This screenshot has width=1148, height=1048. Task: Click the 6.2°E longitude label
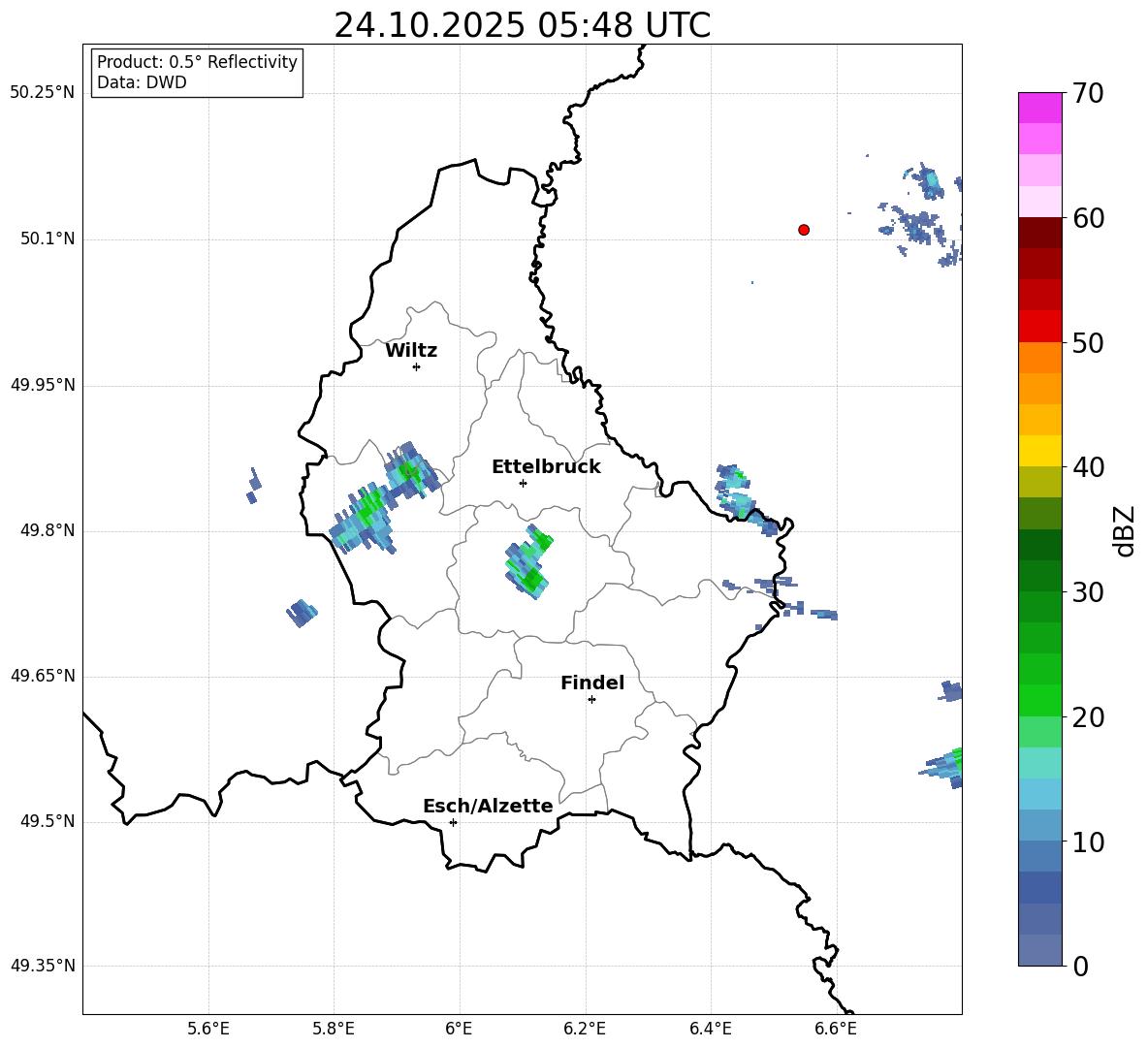click(585, 1029)
